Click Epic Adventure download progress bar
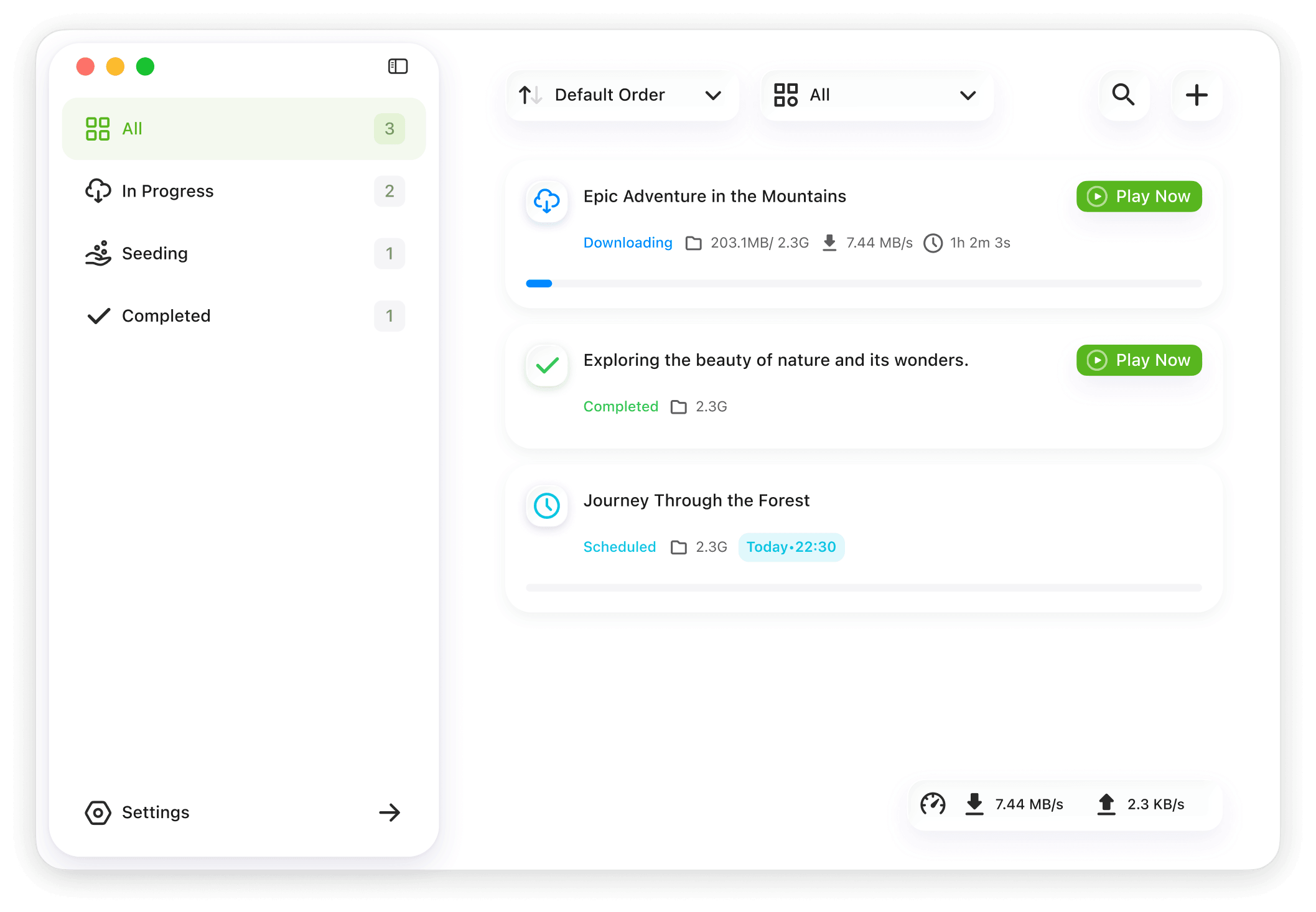Image resolution: width=1316 pixels, height=912 pixels. click(x=864, y=284)
